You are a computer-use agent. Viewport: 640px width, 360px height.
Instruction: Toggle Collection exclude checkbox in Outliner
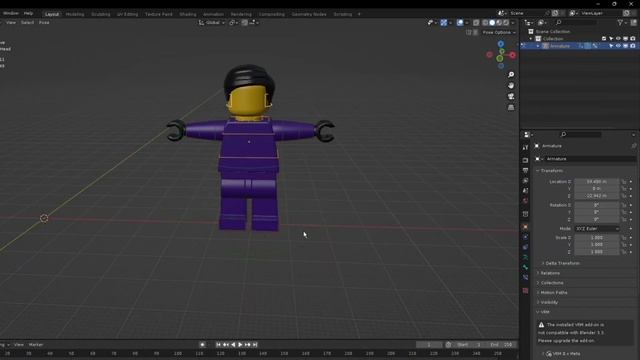pyautogui.click(x=604, y=39)
